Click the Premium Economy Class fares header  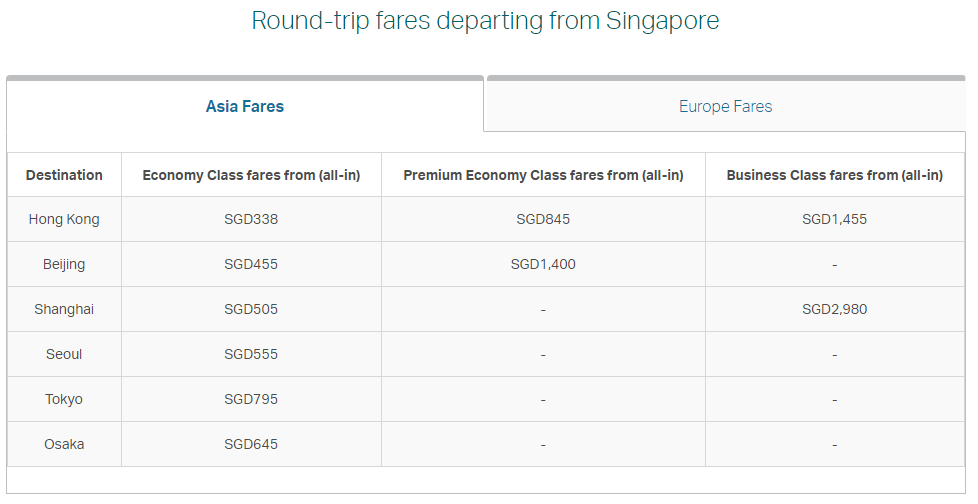(x=543, y=175)
